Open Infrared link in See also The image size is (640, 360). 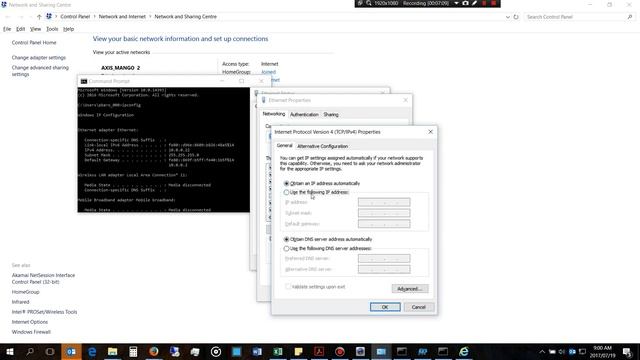[x=20, y=302]
